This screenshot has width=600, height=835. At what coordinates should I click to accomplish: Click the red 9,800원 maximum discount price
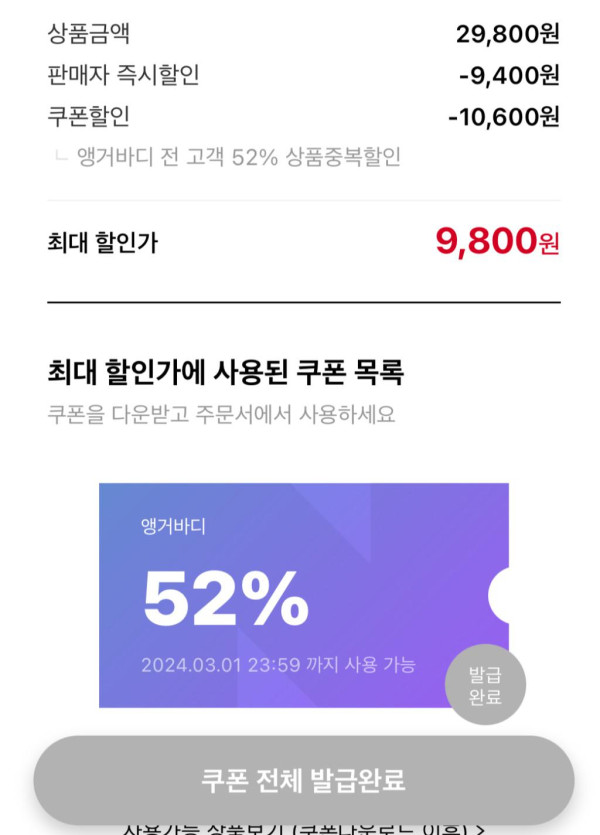(497, 241)
